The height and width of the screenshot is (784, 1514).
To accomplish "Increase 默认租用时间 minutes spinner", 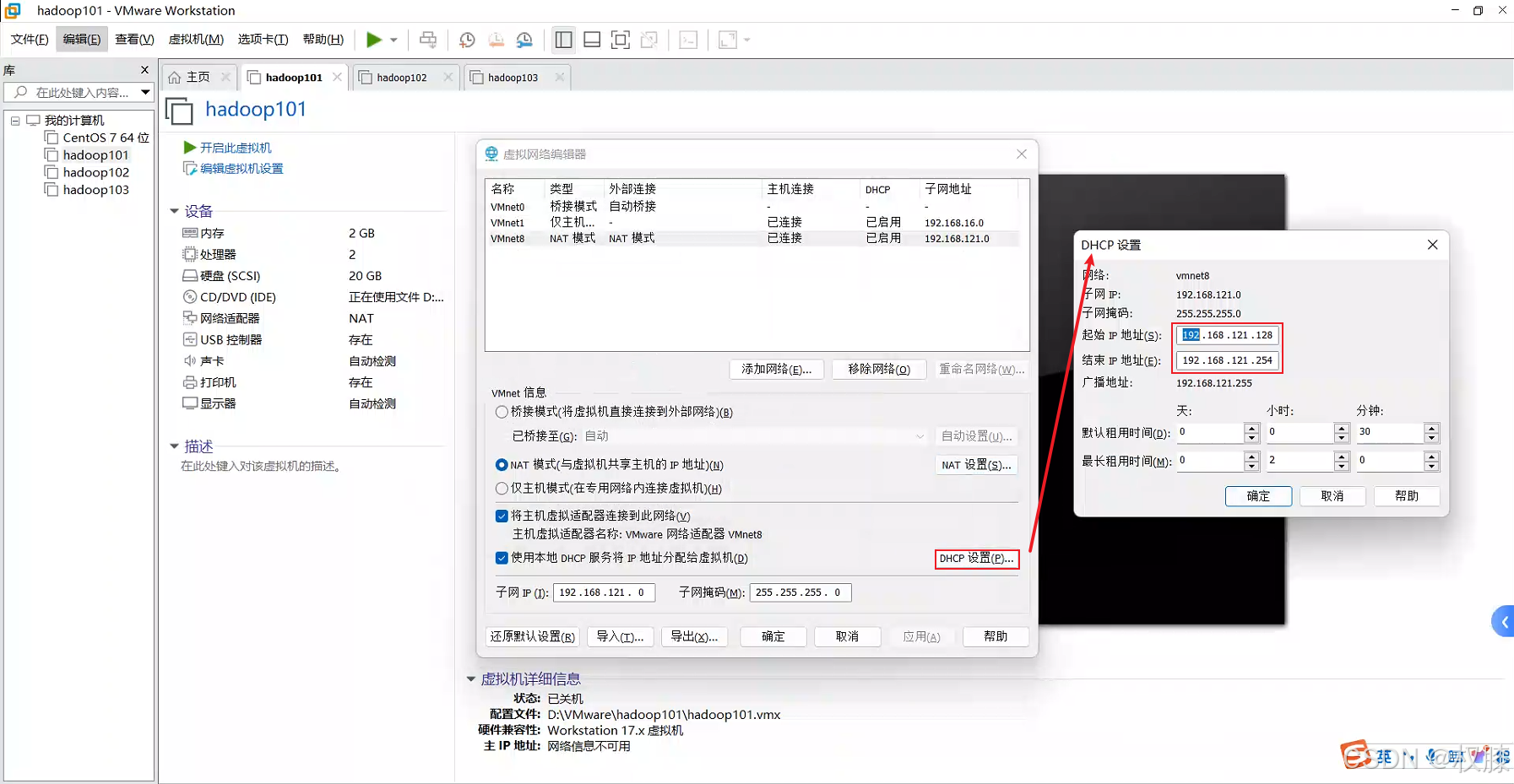I will pos(1431,428).
